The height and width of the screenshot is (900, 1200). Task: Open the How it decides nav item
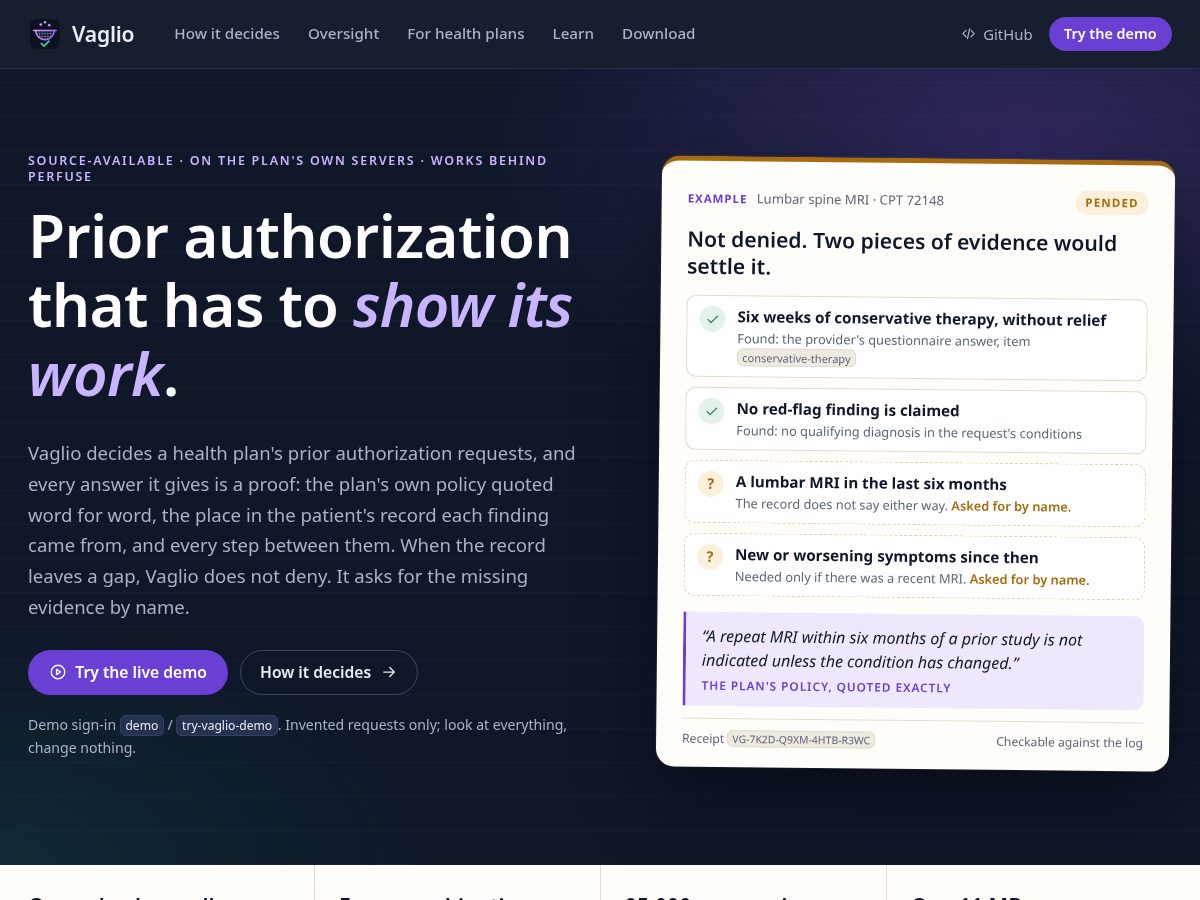(227, 34)
